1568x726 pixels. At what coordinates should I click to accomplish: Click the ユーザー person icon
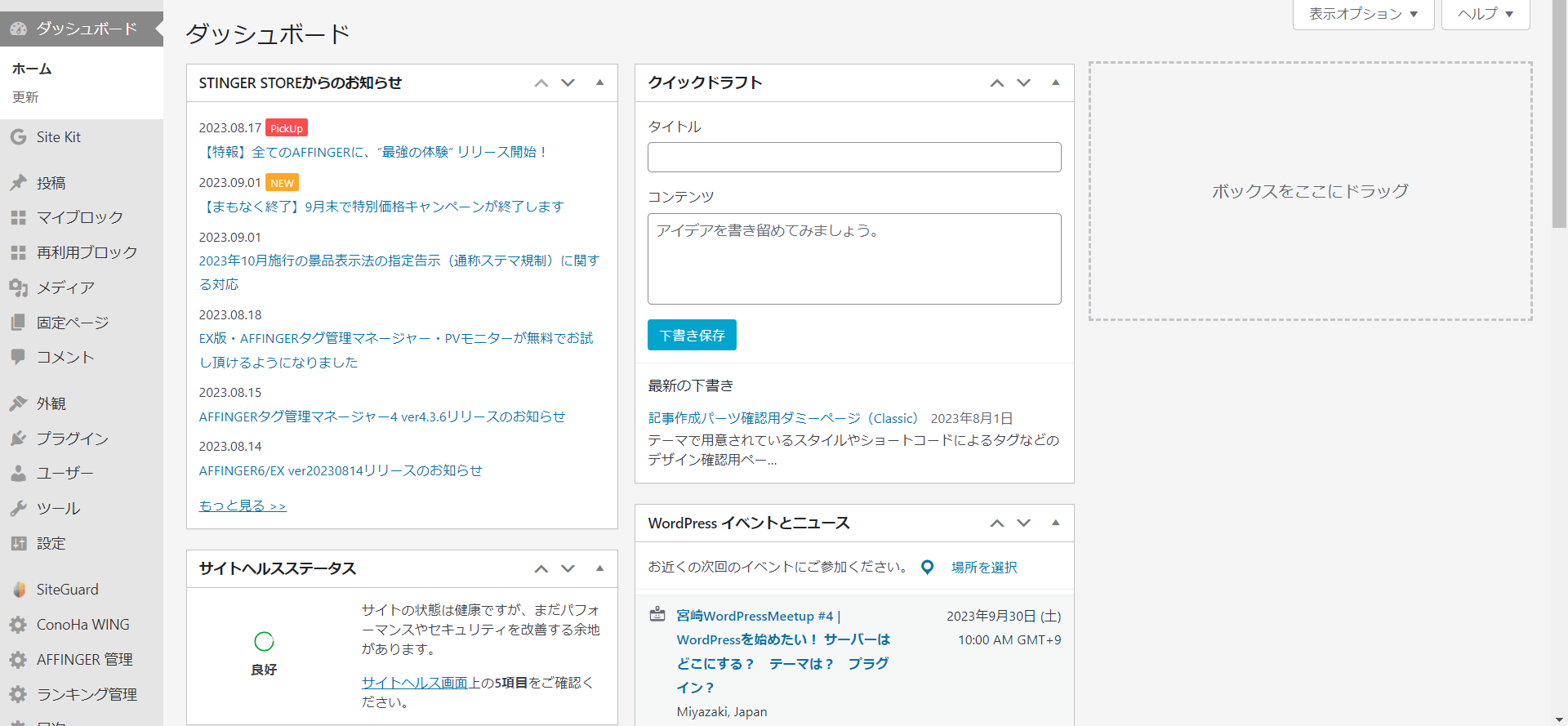[18, 473]
